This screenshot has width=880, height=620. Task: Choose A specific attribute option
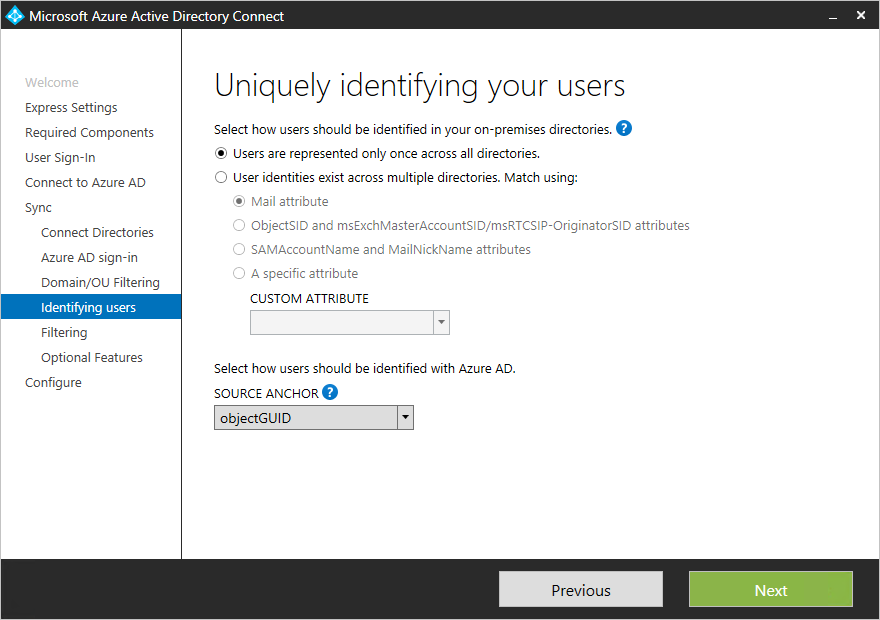pos(237,273)
